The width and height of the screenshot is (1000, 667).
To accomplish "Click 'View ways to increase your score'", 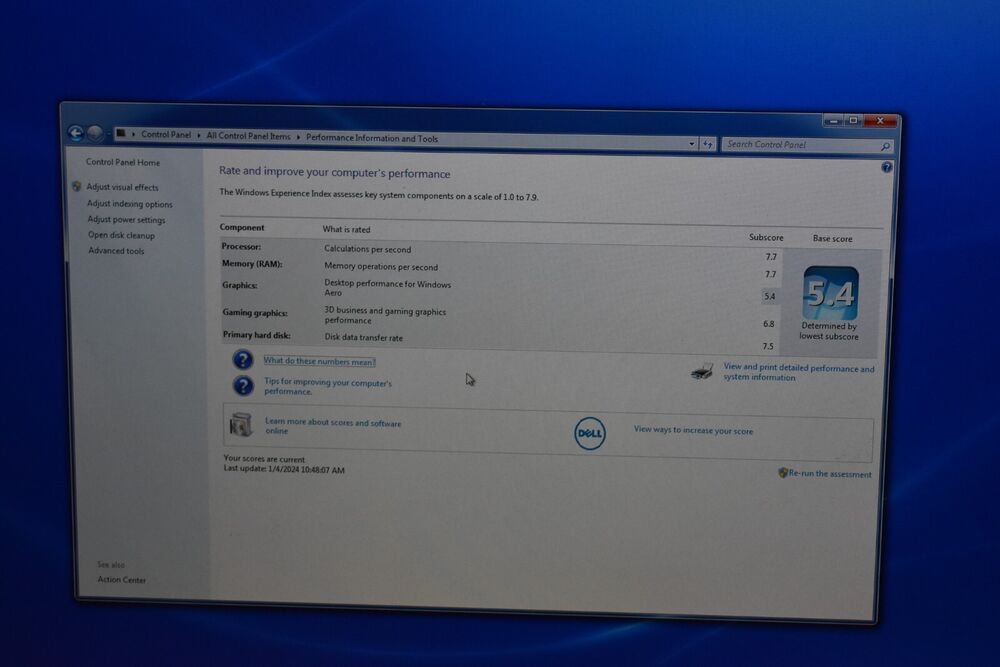I will click(693, 430).
